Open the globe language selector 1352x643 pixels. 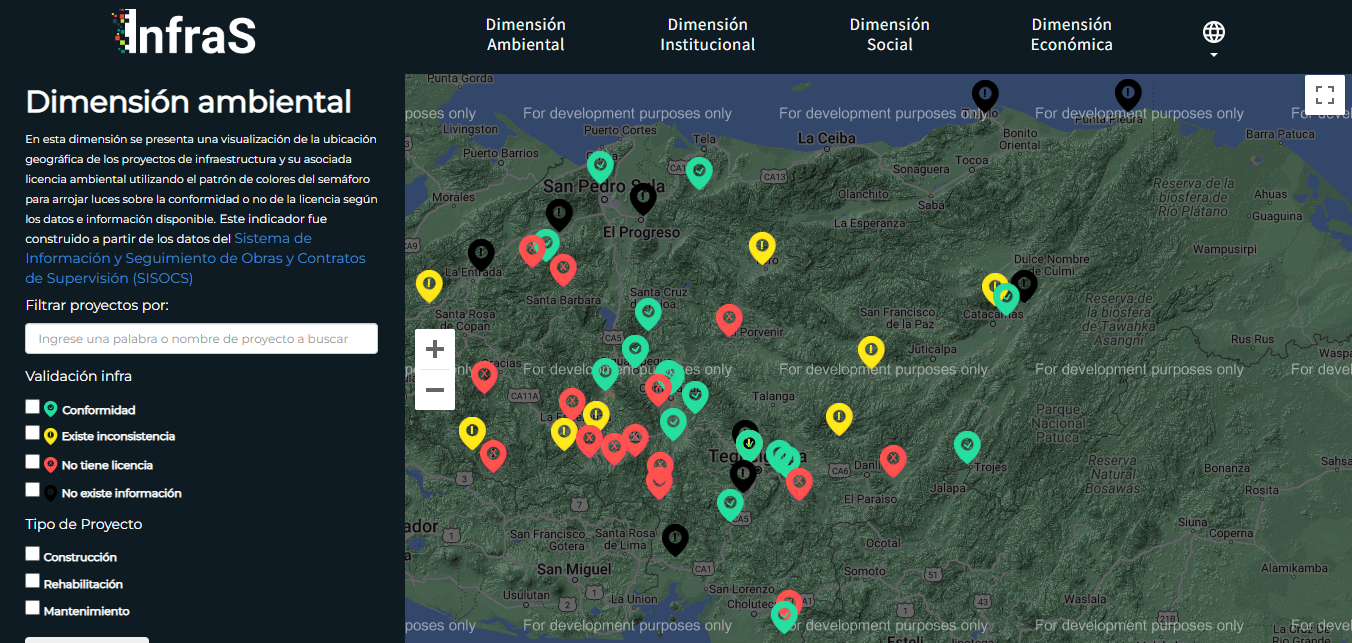tap(1214, 32)
